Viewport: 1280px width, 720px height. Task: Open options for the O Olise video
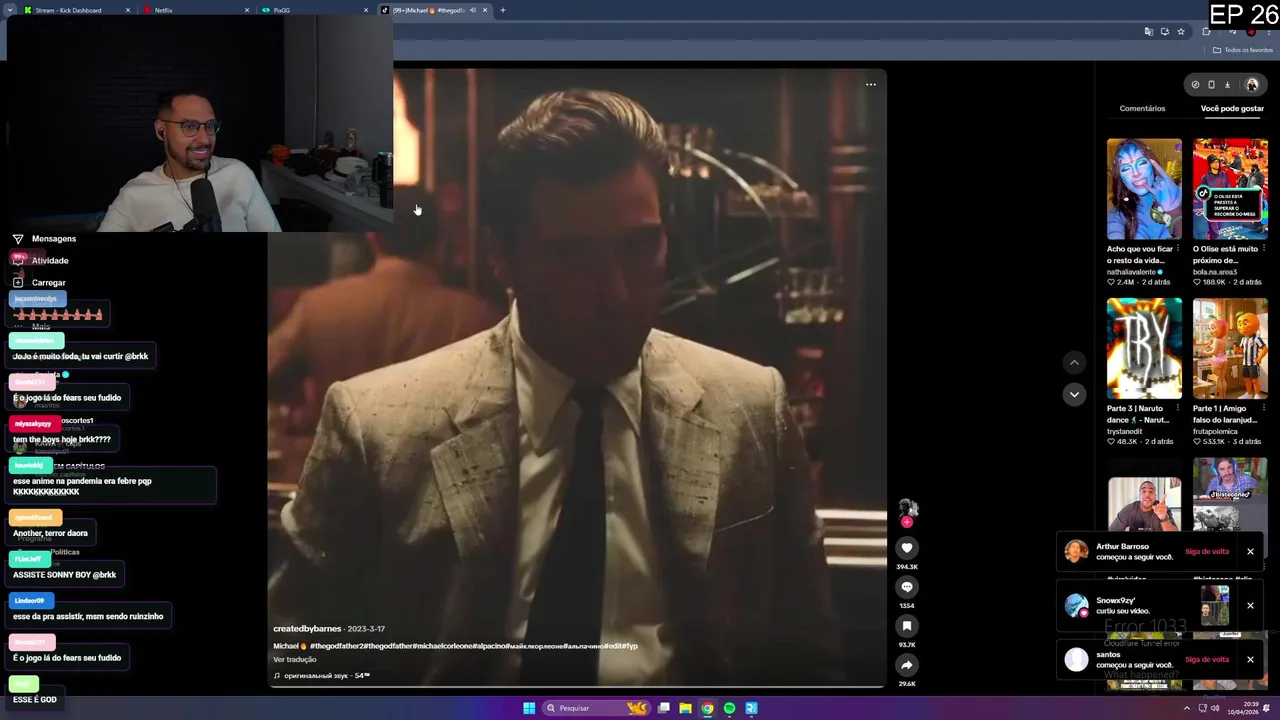(1264, 249)
